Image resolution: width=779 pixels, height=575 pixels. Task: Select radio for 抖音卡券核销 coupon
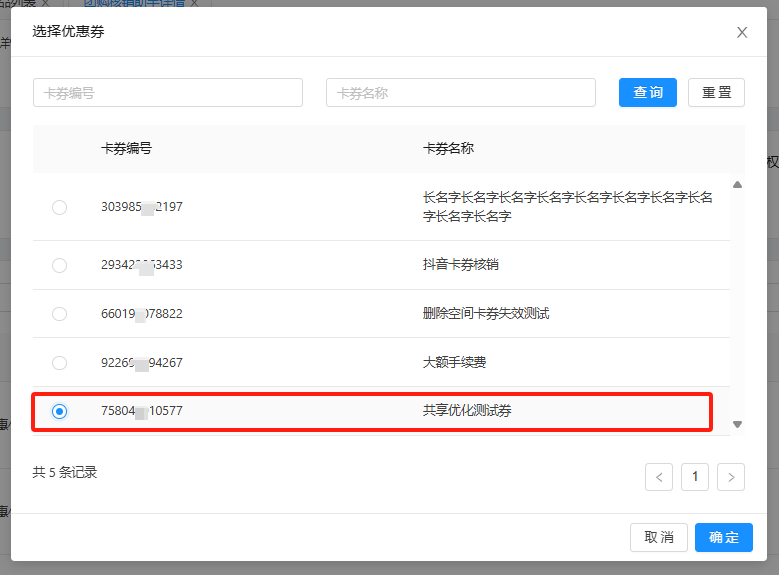pos(59,265)
